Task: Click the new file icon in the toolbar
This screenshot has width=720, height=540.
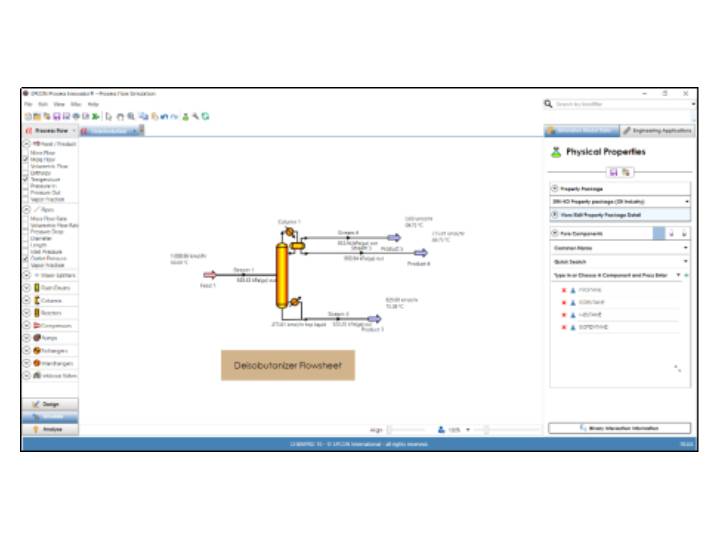Action: point(28,117)
